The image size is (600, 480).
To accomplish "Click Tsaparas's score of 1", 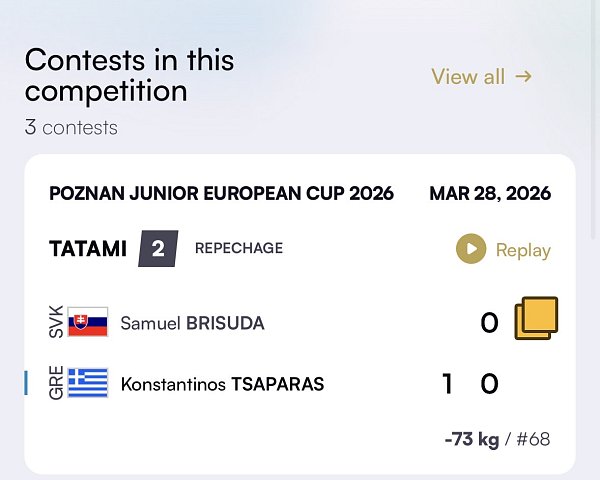I will tap(448, 384).
